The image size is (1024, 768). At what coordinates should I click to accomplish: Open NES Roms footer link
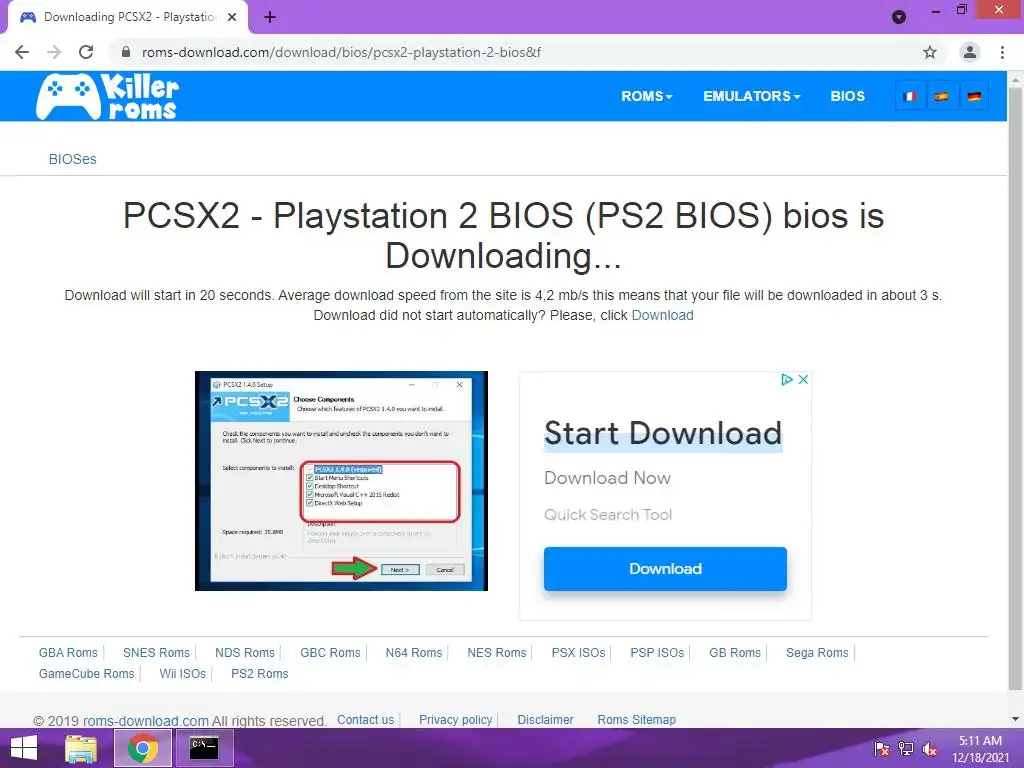496,652
